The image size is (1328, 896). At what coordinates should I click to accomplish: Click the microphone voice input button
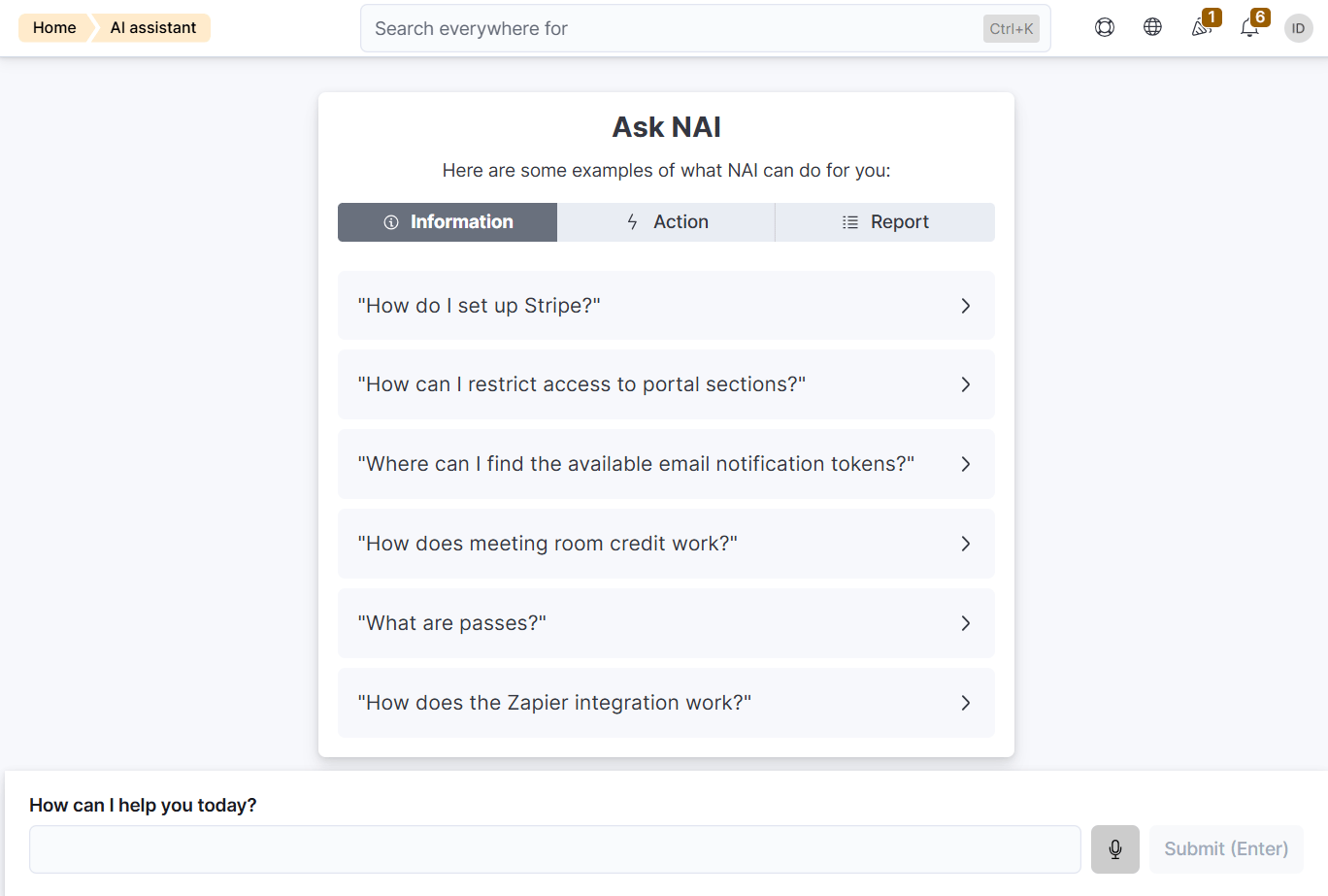click(1115, 849)
